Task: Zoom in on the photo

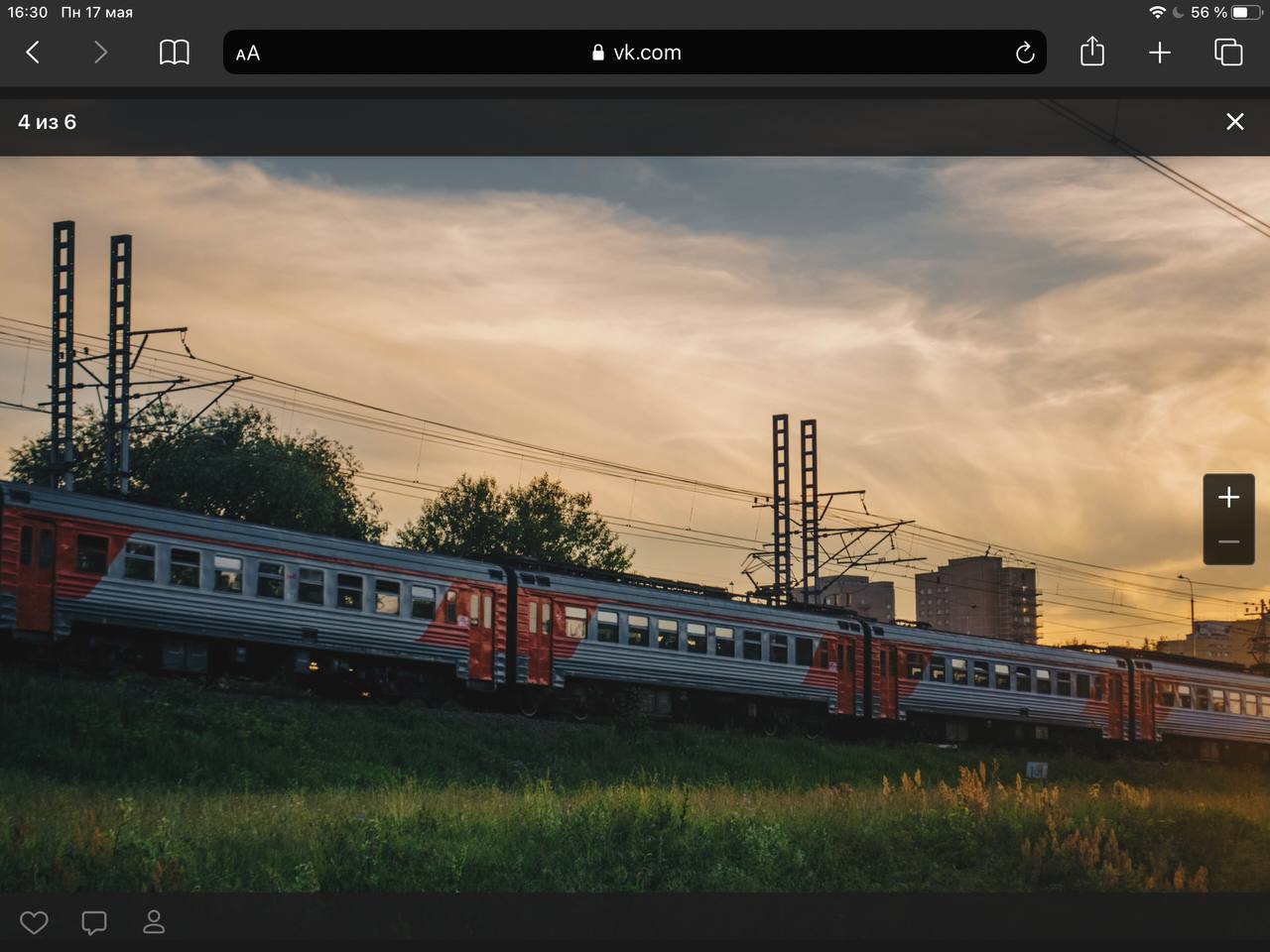Action: (x=1229, y=497)
